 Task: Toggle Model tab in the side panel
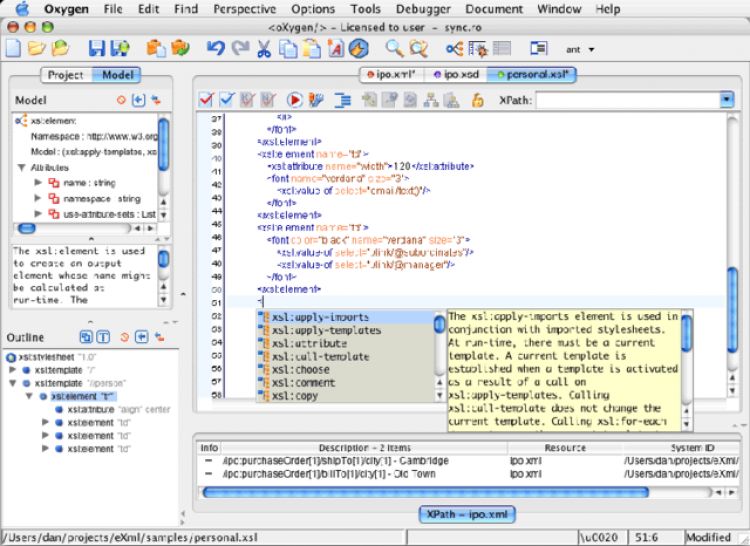click(x=118, y=75)
